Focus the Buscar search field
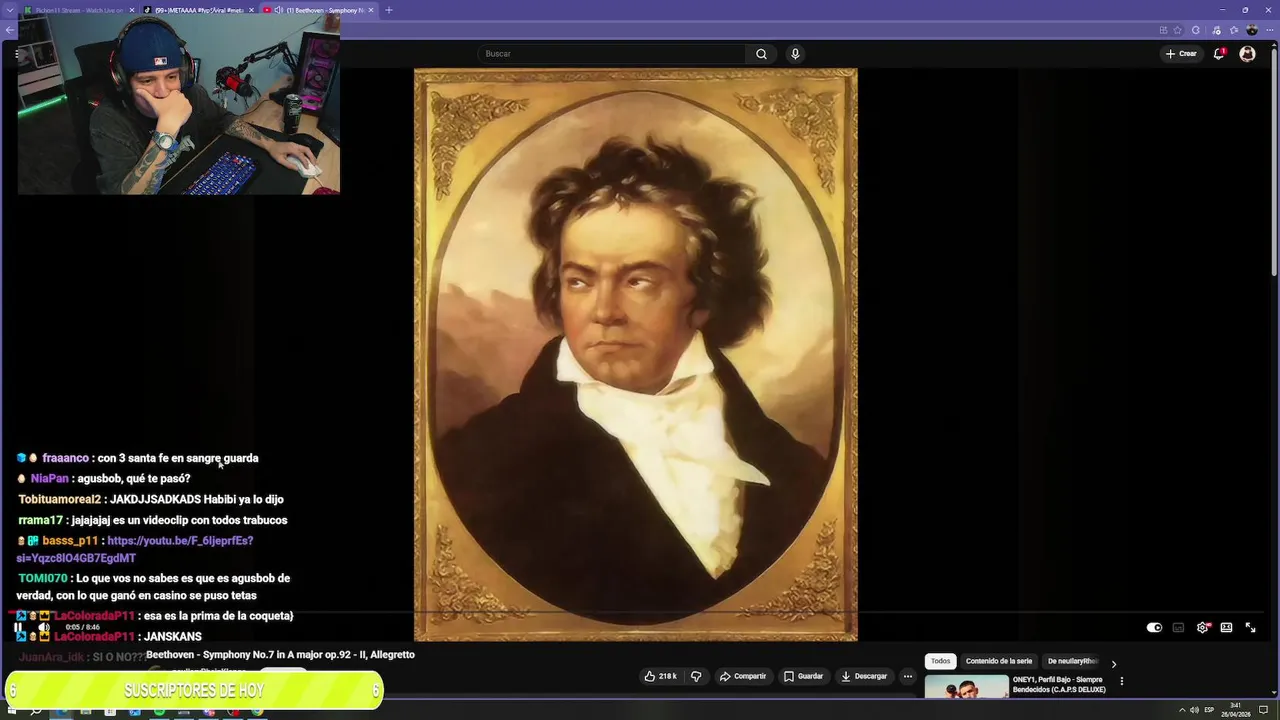 (x=611, y=54)
